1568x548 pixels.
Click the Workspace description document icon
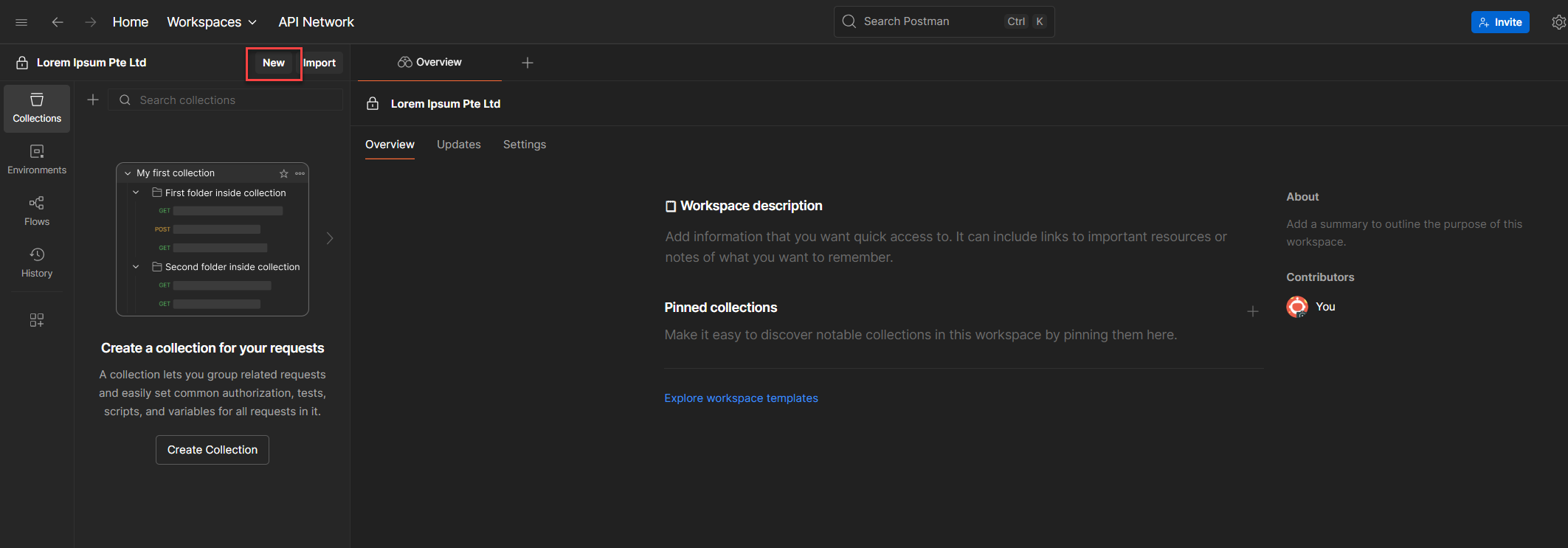671,207
